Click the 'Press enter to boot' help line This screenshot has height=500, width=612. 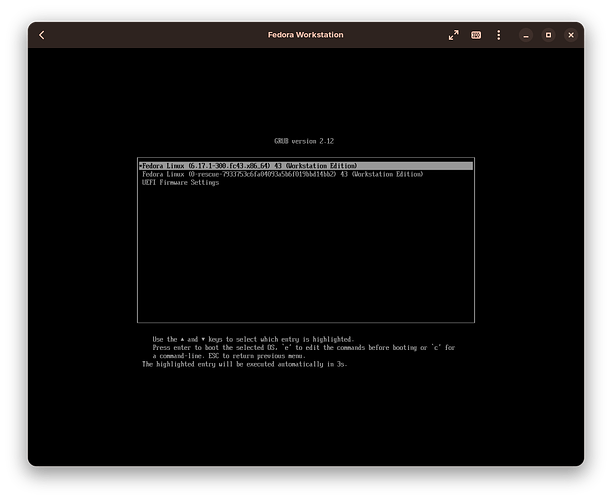coord(304,347)
